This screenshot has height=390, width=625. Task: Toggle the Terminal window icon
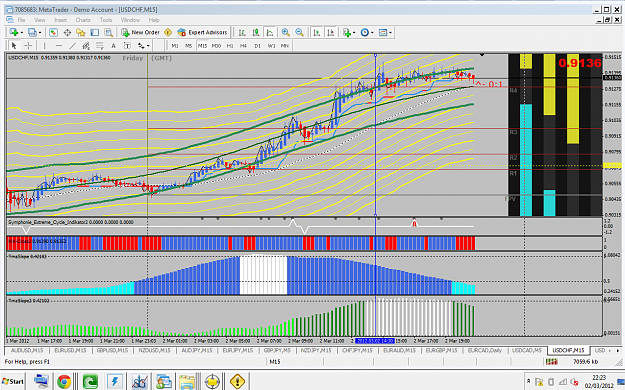94,32
